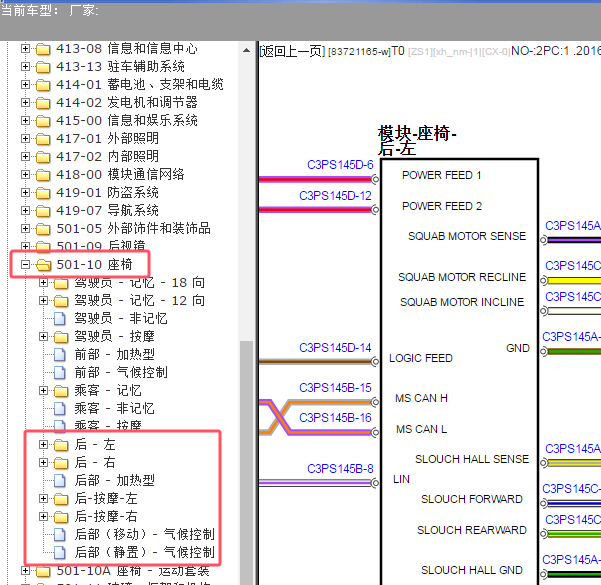Click the 501-10A 座椅 folder icon
This screenshot has height=585, width=601.
pyautogui.click(x=43, y=571)
